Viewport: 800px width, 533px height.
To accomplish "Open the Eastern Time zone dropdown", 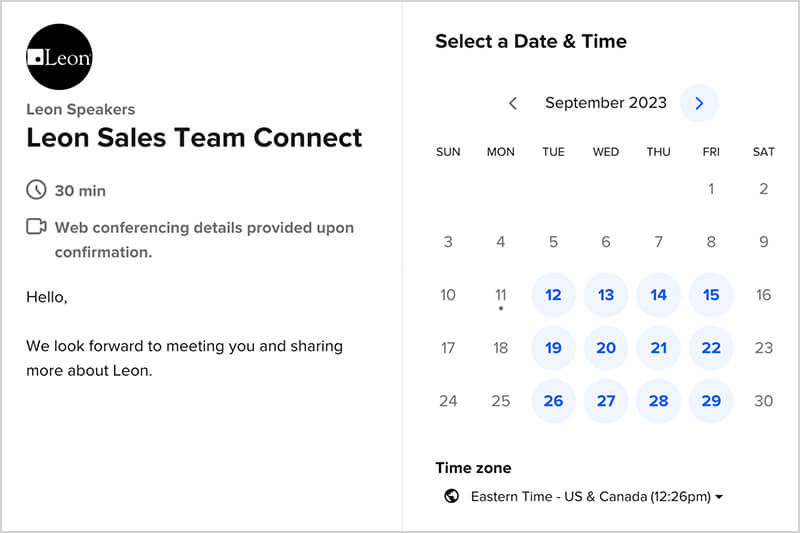I will pos(596,496).
